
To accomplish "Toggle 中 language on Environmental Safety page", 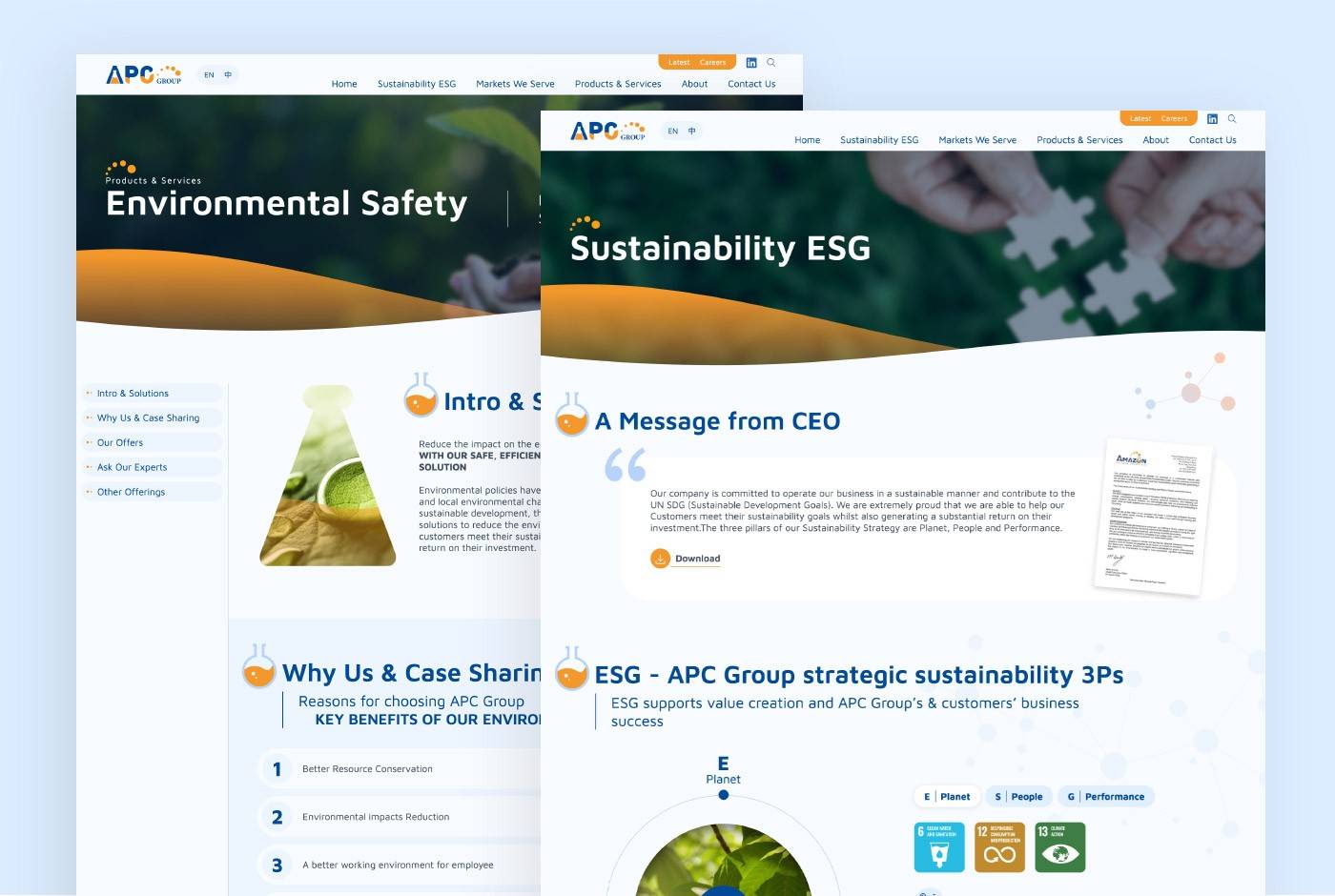I will [228, 75].
